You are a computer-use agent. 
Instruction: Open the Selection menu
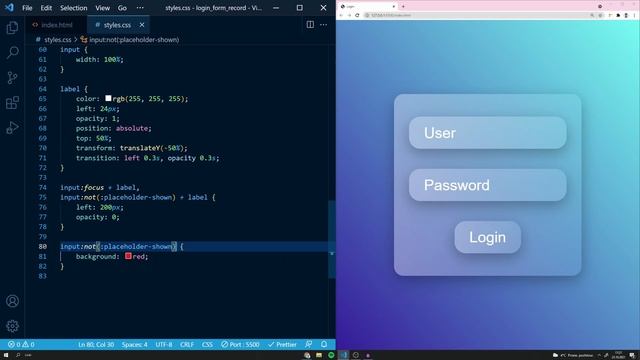tap(73, 8)
